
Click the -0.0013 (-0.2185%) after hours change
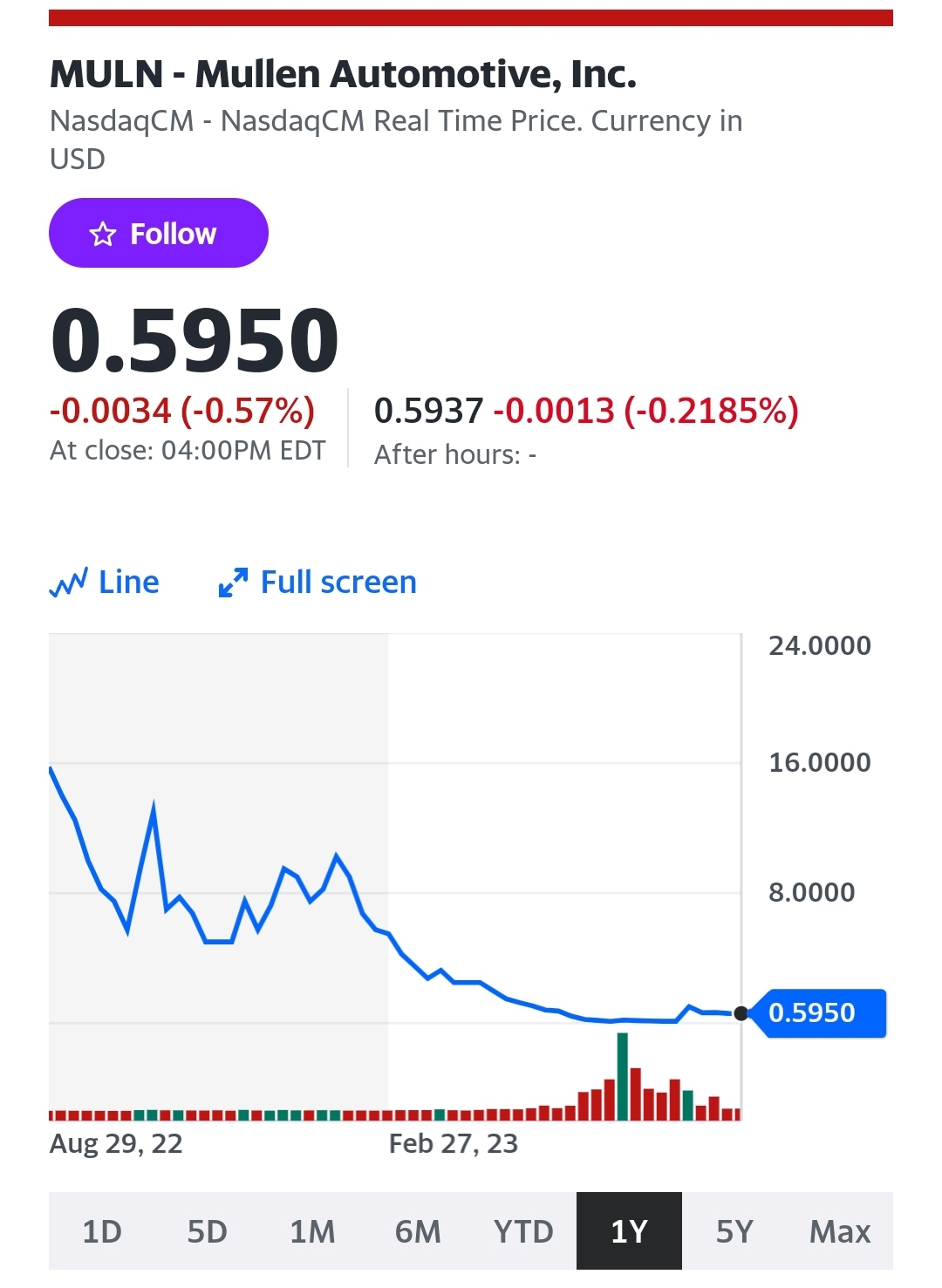pyautogui.click(x=646, y=411)
